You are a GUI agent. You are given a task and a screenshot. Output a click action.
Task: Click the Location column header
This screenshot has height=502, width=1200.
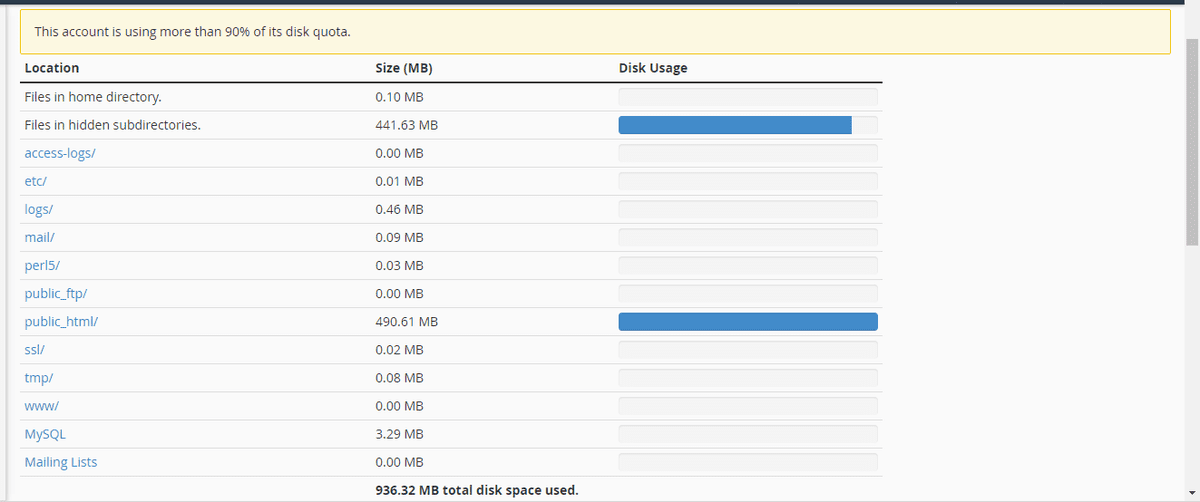coord(52,68)
